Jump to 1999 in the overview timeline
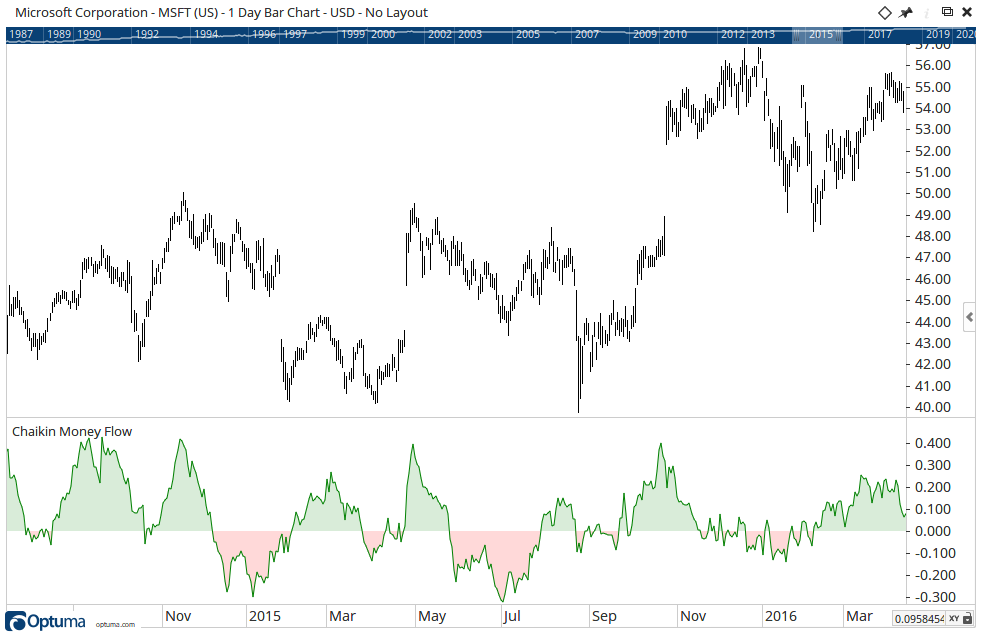 [x=353, y=34]
